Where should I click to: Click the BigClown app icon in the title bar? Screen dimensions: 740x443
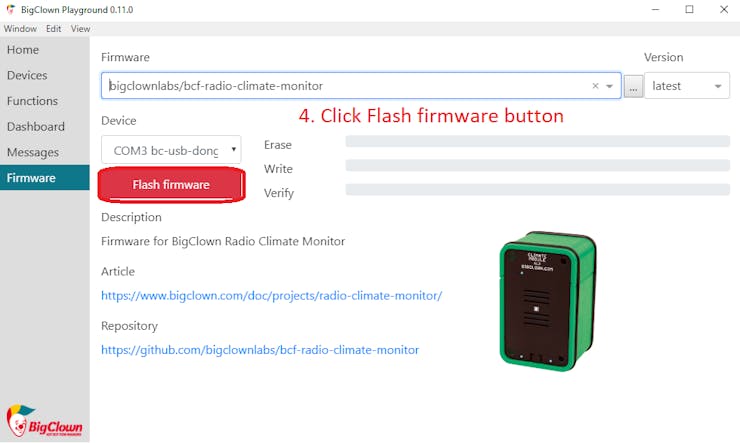click(x=10, y=9)
